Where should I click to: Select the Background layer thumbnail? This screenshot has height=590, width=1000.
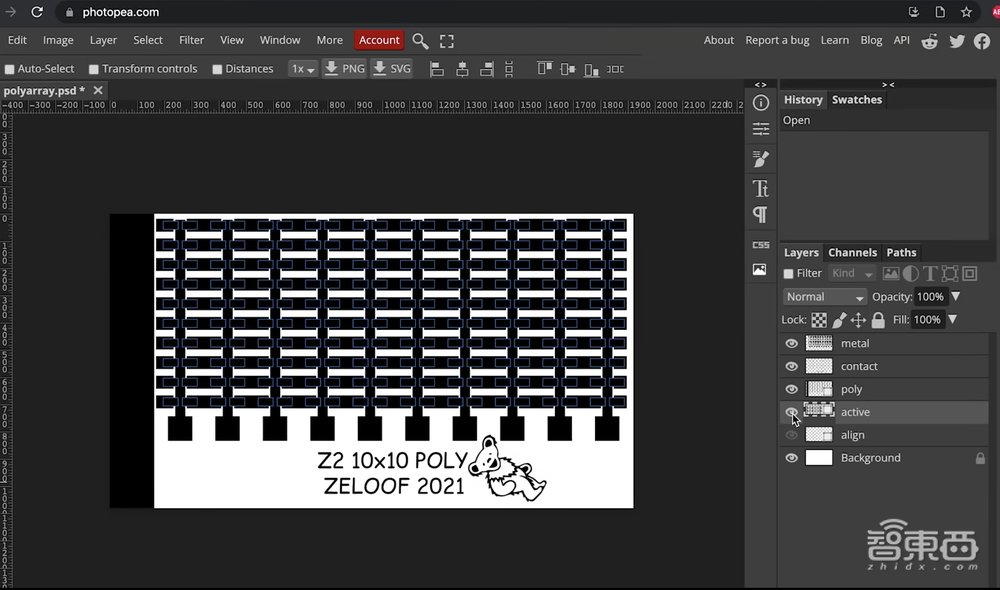(819, 458)
